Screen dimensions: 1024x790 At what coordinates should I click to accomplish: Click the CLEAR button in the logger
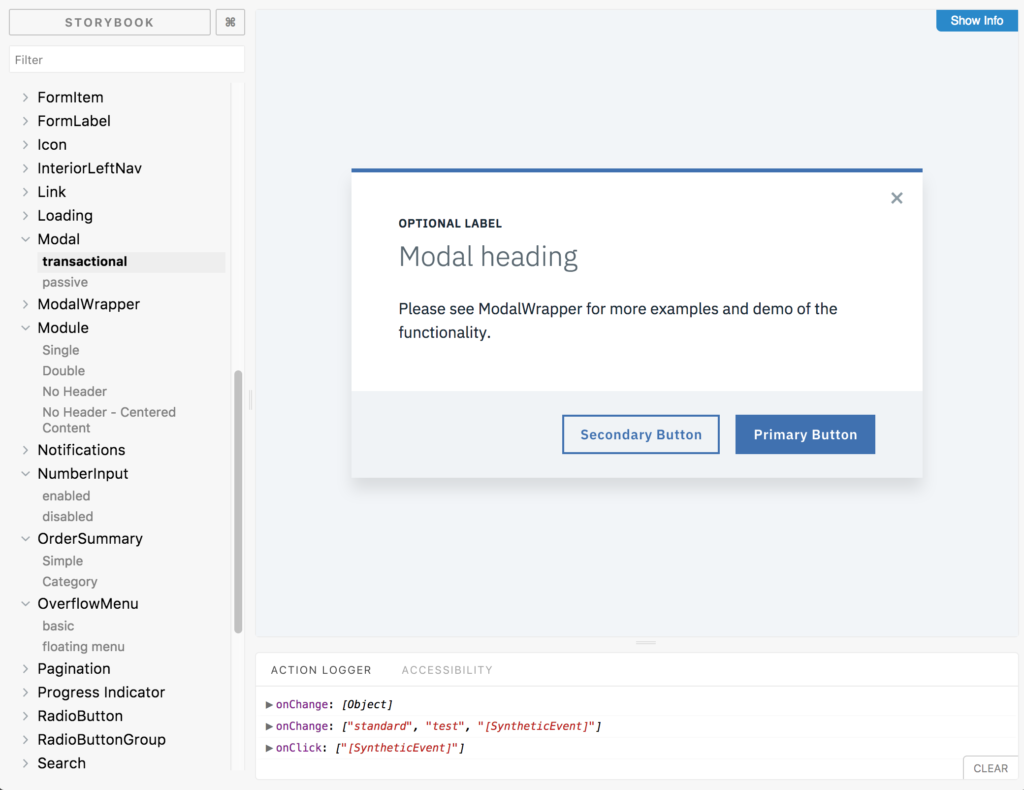[989, 768]
